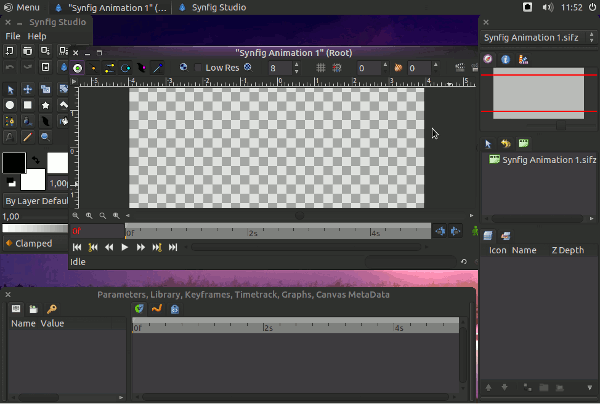This screenshot has width=600, height=404.
Task: Open the Help menu
Action: click(37, 36)
